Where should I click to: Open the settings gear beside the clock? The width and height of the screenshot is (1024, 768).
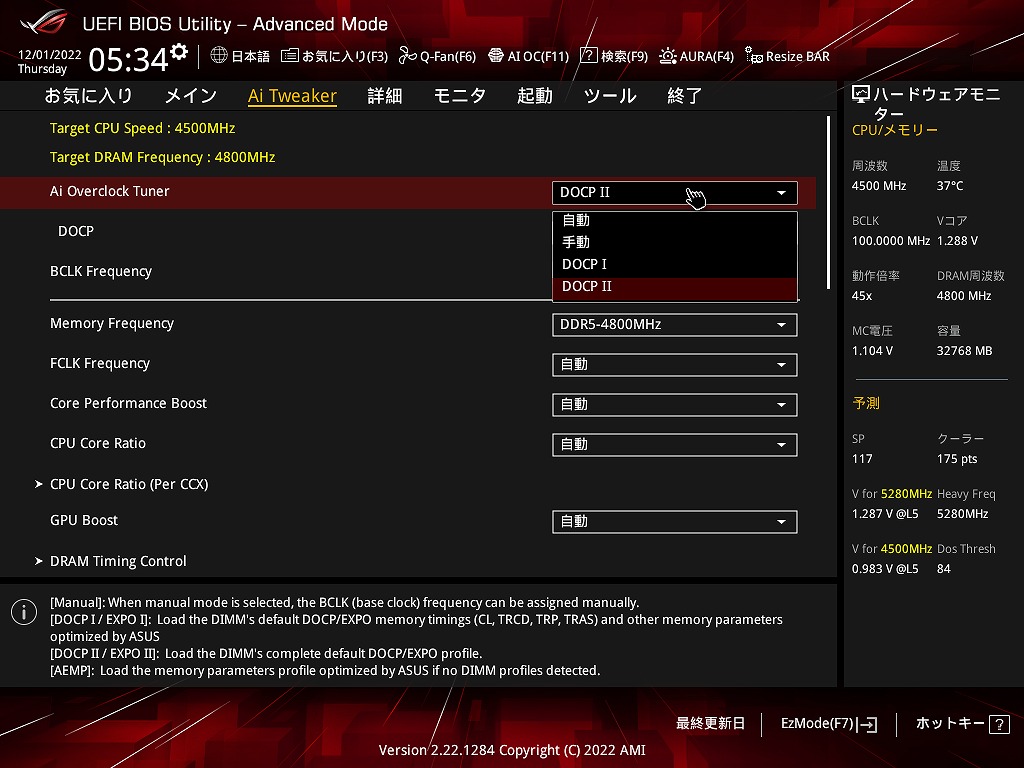(179, 52)
